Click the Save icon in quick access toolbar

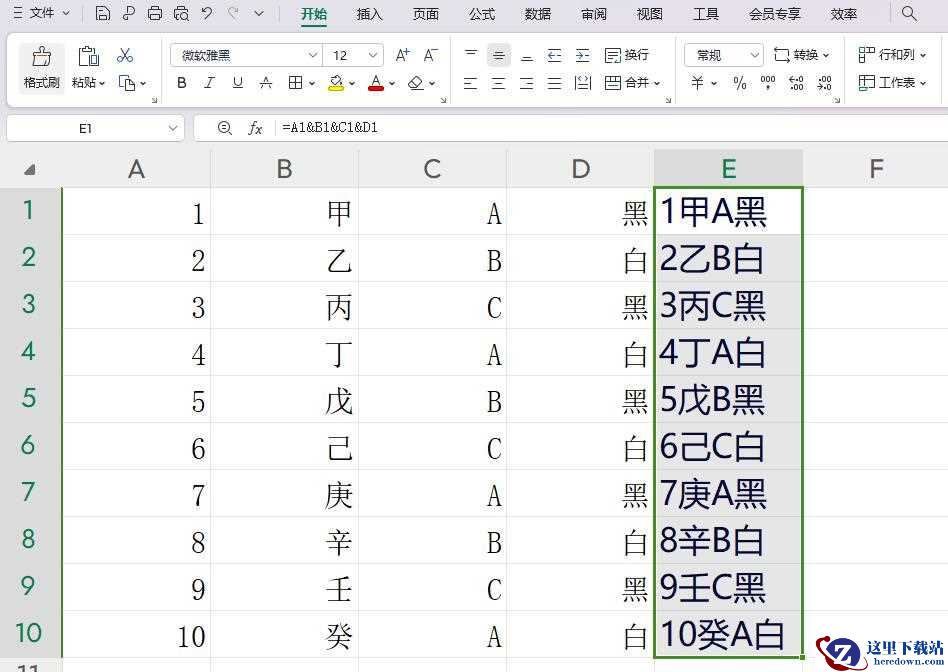103,13
